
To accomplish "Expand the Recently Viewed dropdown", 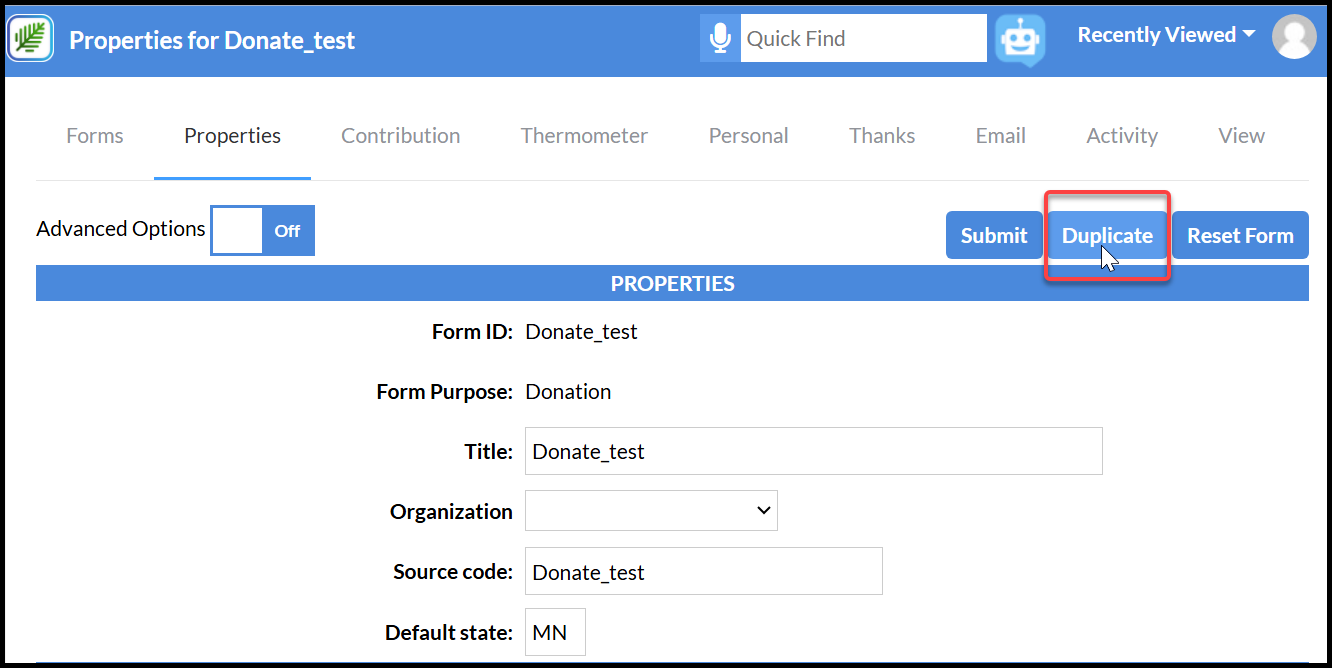I will click(x=1166, y=35).
